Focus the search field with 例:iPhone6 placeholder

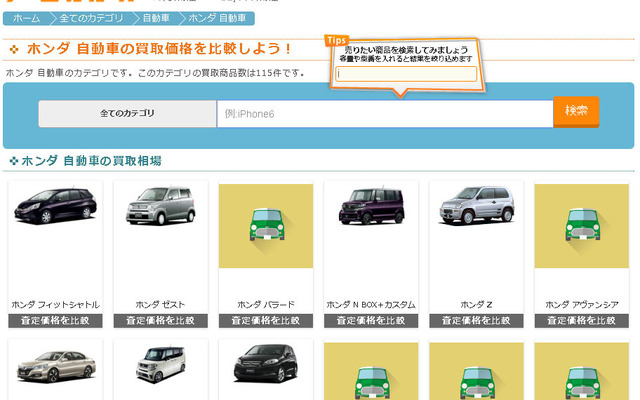point(385,114)
